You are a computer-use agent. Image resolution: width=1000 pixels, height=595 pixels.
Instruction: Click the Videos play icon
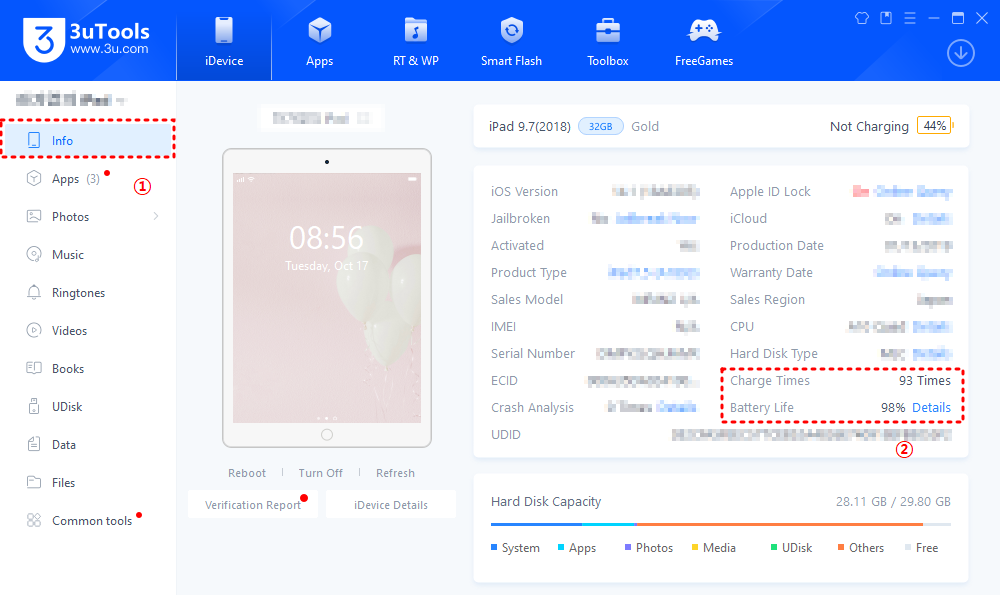tap(34, 330)
